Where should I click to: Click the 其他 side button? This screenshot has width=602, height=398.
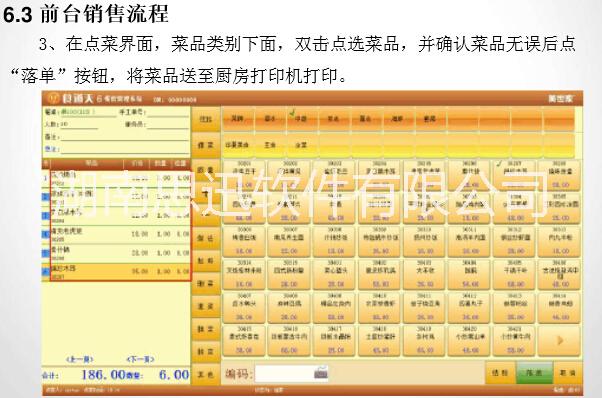[x=206, y=374]
